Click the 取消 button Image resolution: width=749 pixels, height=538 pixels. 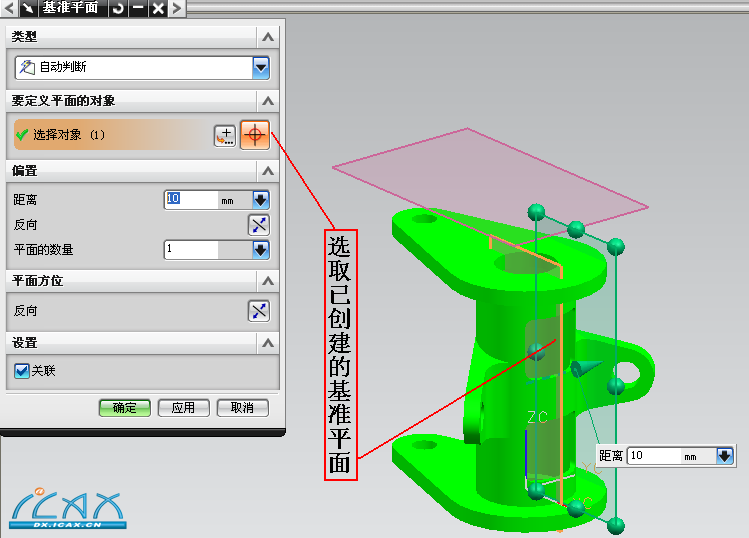pos(243,408)
